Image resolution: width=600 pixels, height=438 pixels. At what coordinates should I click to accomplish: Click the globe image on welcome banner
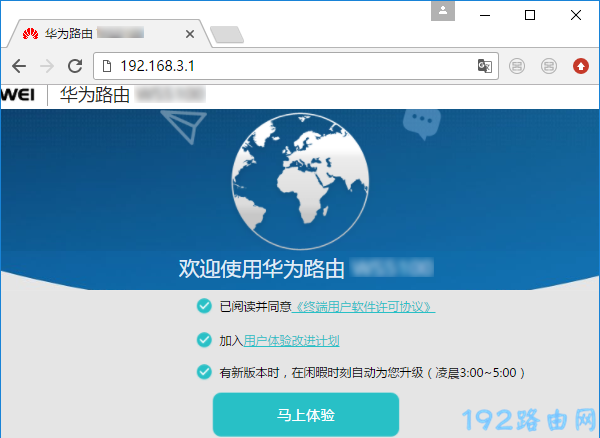(300, 182)
